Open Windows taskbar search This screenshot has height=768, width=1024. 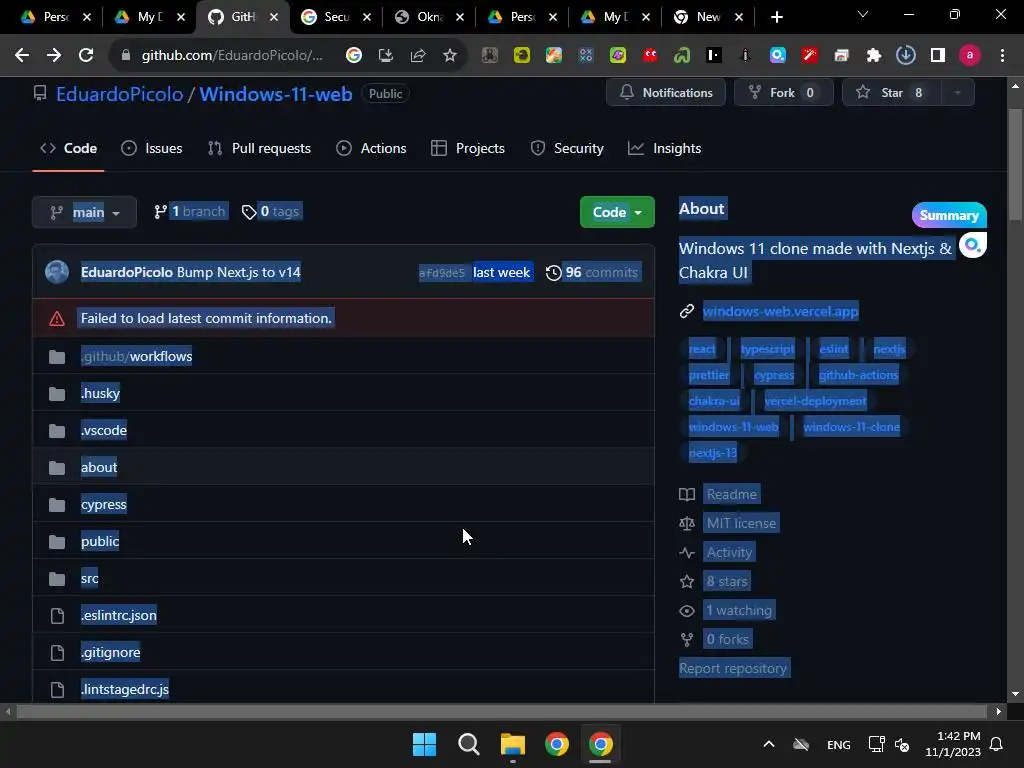pos(469,744)
